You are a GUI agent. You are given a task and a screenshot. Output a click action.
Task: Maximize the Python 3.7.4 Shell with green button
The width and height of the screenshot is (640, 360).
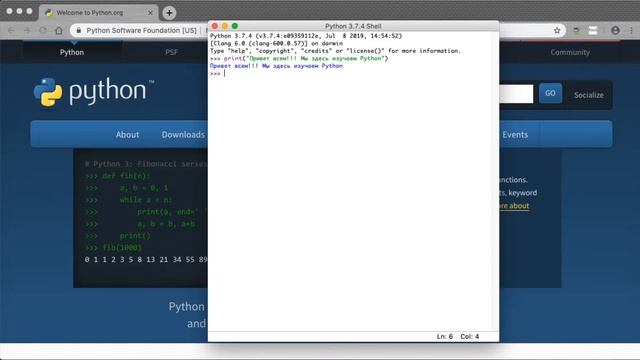(235, 26)
